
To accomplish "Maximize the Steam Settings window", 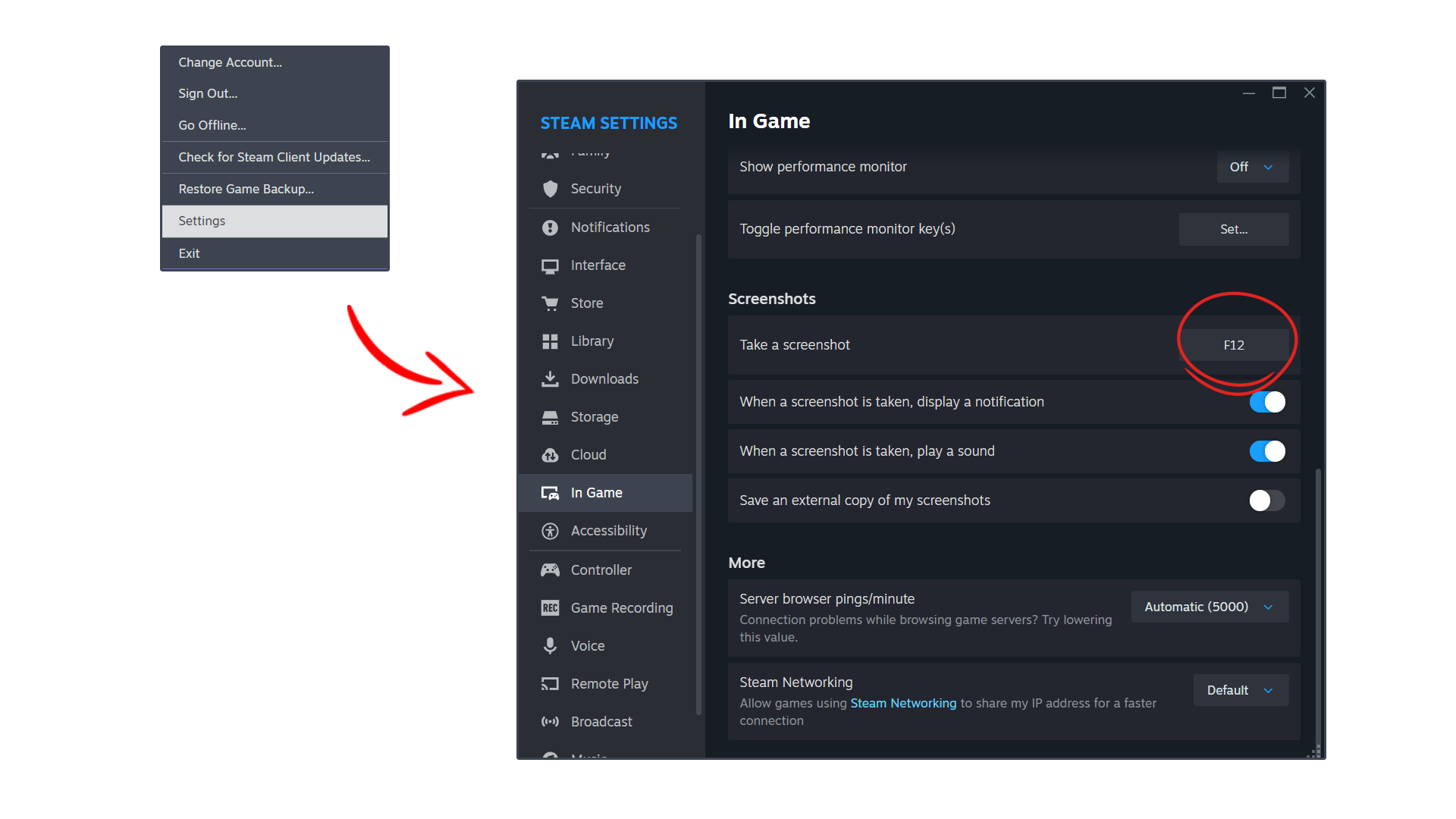I will click(1279, 93).
